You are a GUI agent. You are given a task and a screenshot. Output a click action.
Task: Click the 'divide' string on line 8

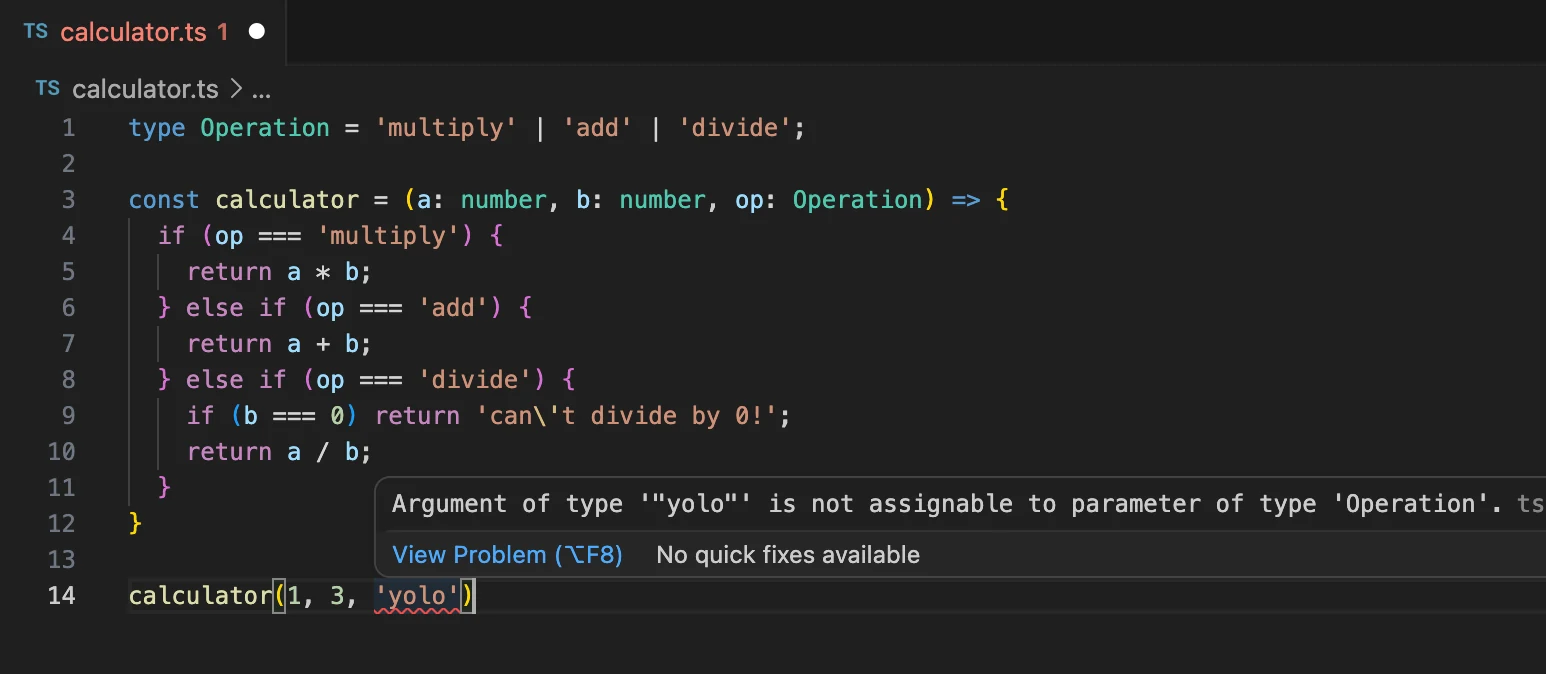click(475, 380)
